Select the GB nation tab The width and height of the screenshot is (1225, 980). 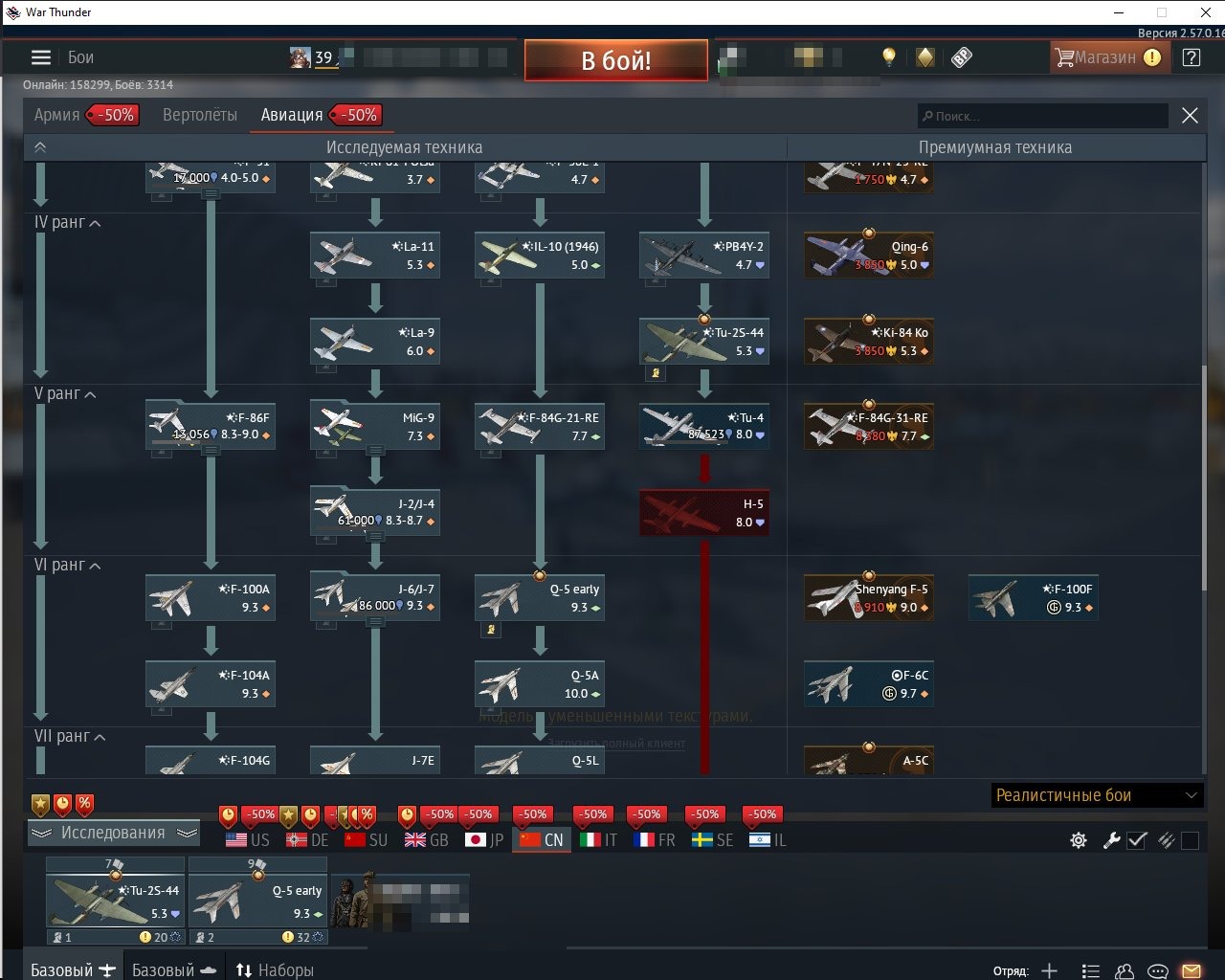tap(427, 840)
